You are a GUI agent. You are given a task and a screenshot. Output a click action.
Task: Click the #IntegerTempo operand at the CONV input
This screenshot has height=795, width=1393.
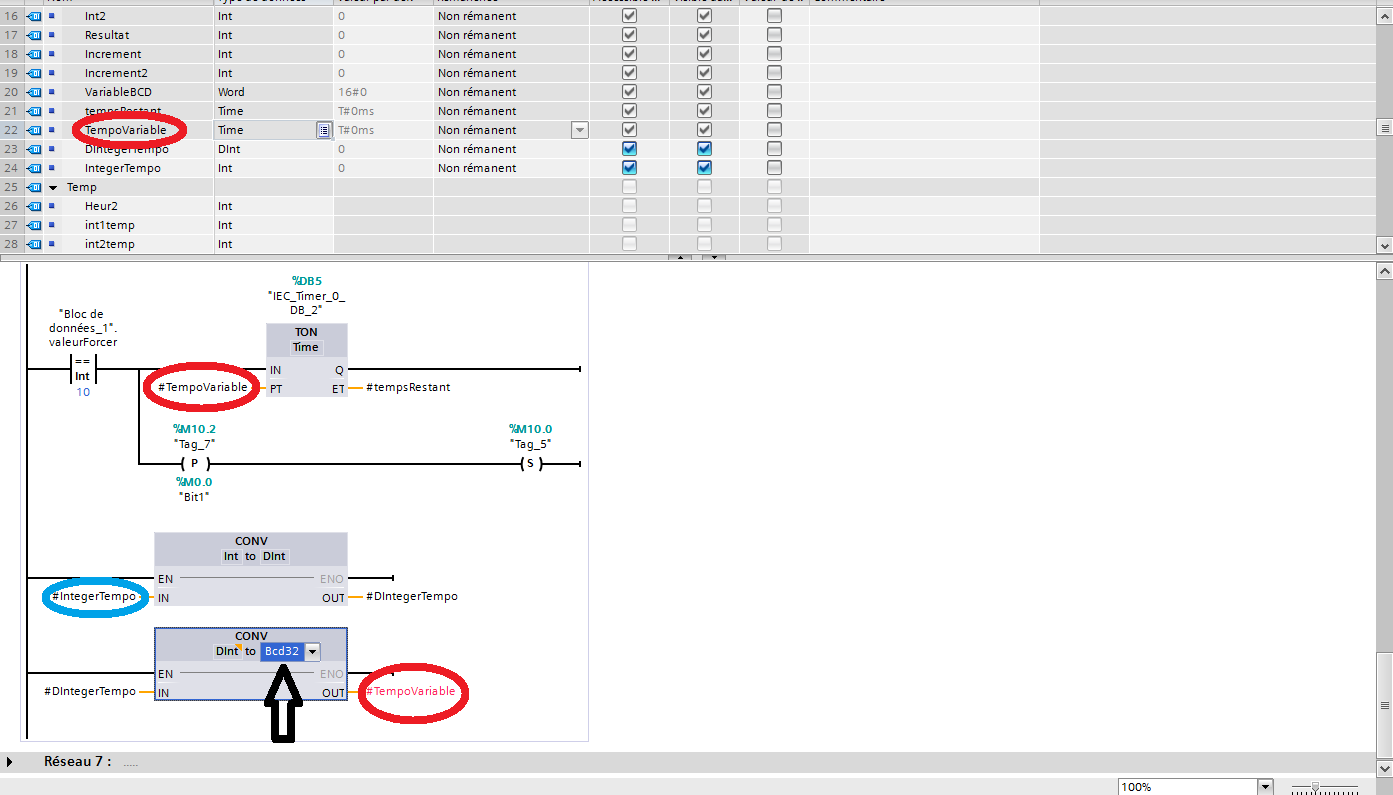pyautogui.click(x=95, y=597)
